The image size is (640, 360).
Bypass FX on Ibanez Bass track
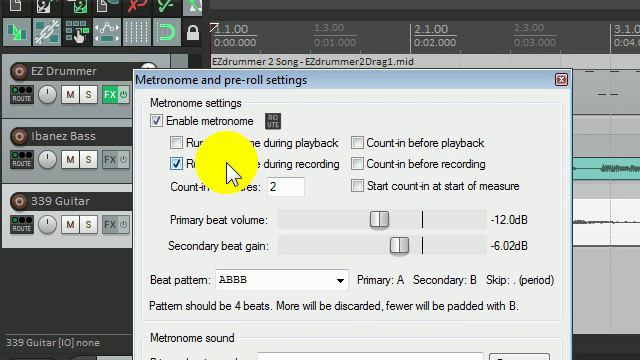point(124,160)
